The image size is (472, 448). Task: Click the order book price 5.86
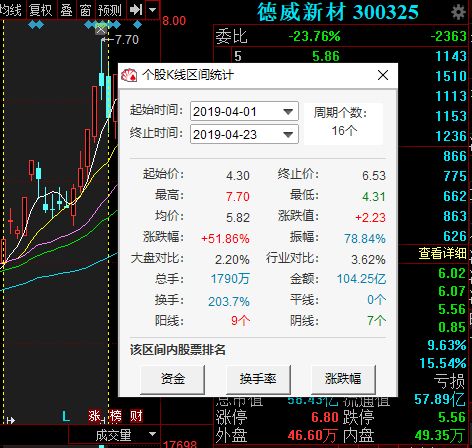pos(326,56)
